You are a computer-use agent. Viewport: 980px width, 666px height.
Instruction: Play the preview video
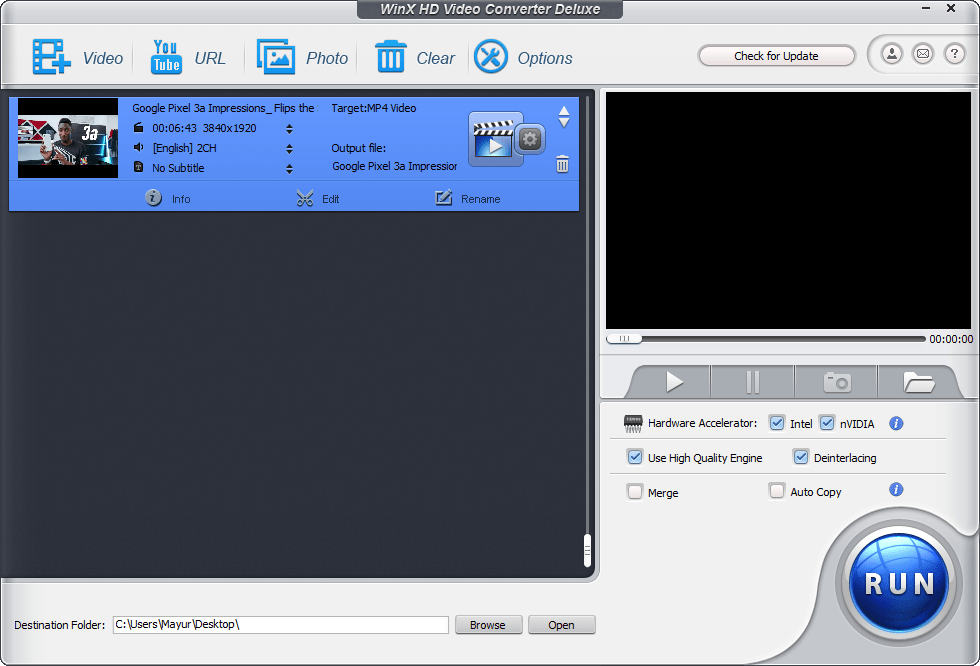click(x=673, y=382)
